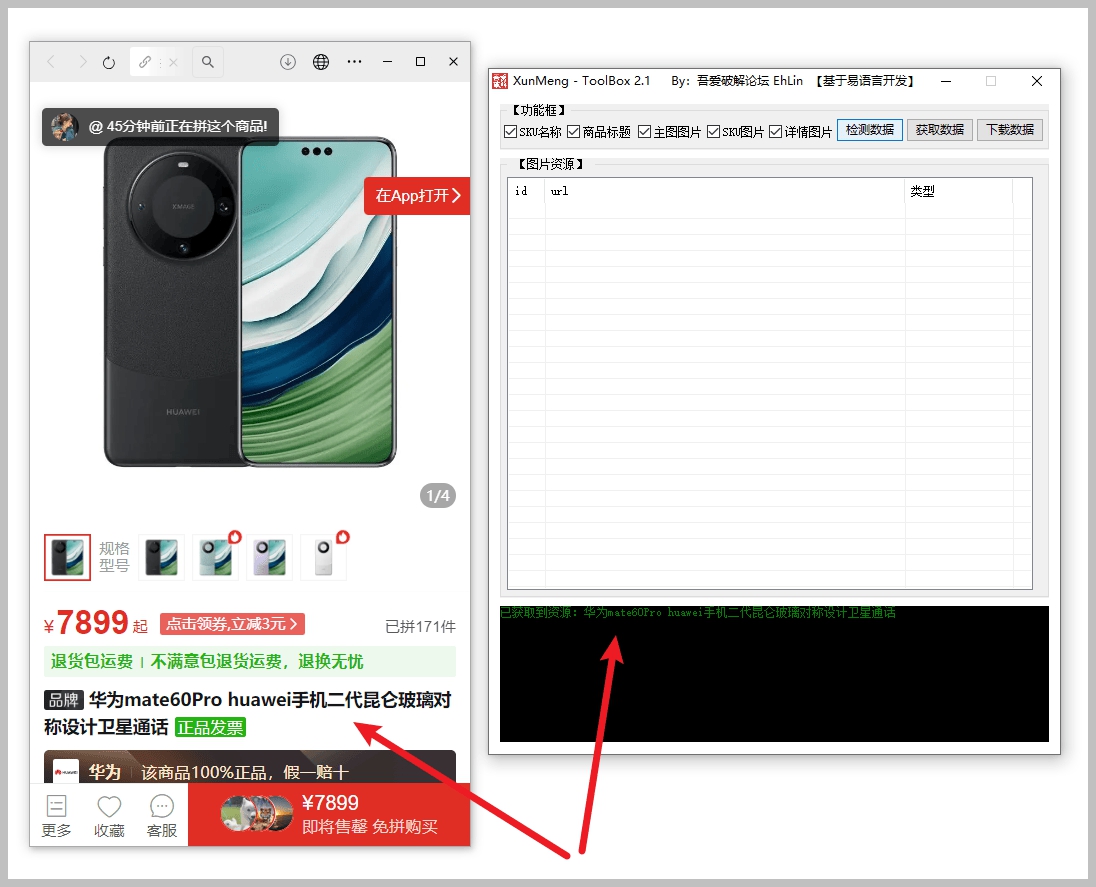Go forward in the browser window
Screen dimensions: 1096x887
[82, 62]
